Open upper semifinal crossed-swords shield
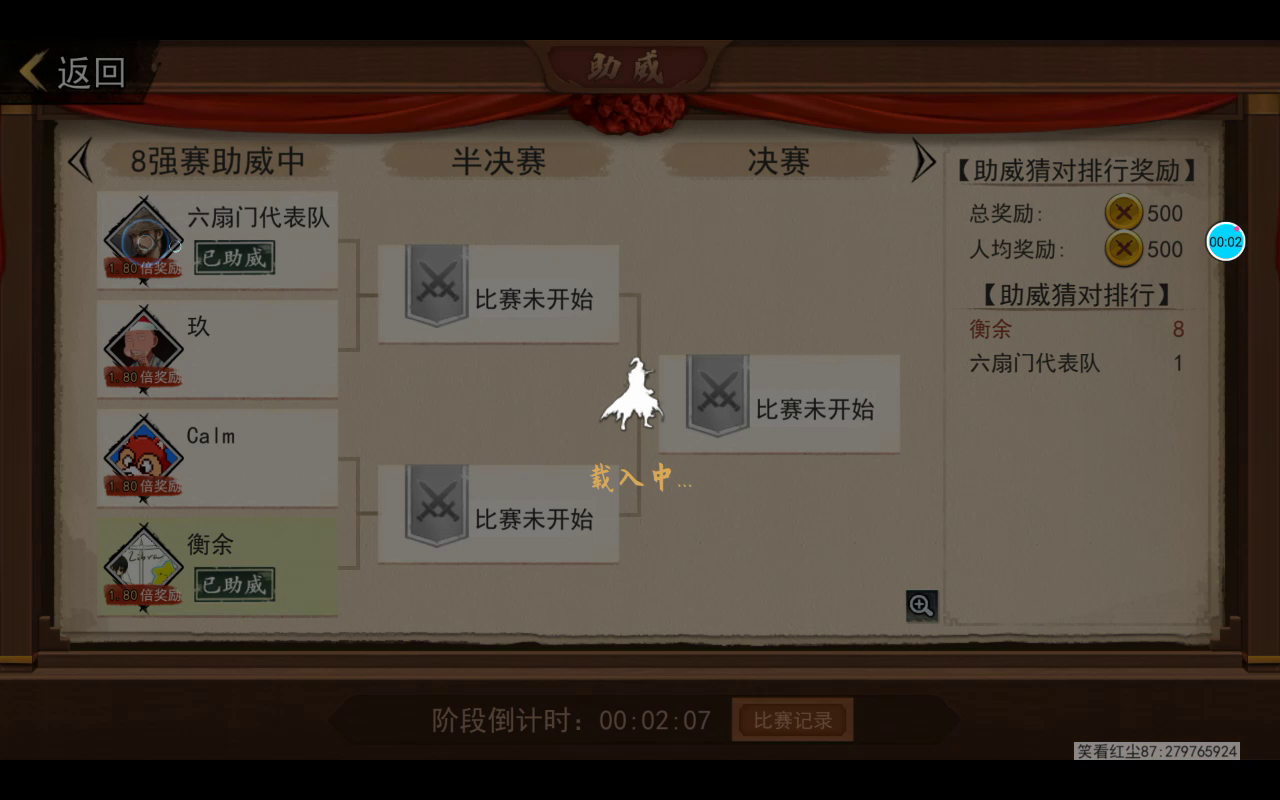 coord(437,286)
